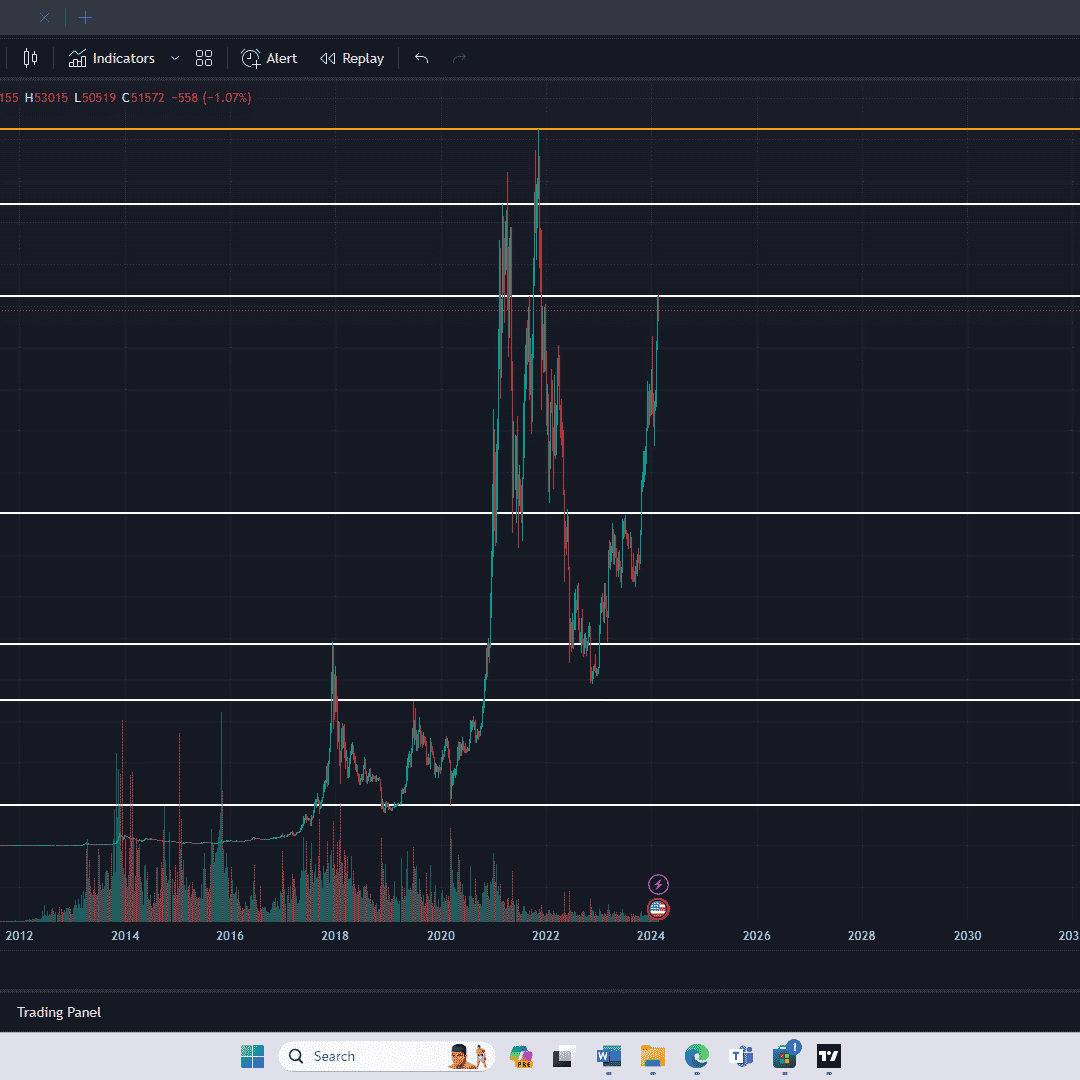Open the Windows Start menu
The image size is (1080, 1080).
[252, 1056]
